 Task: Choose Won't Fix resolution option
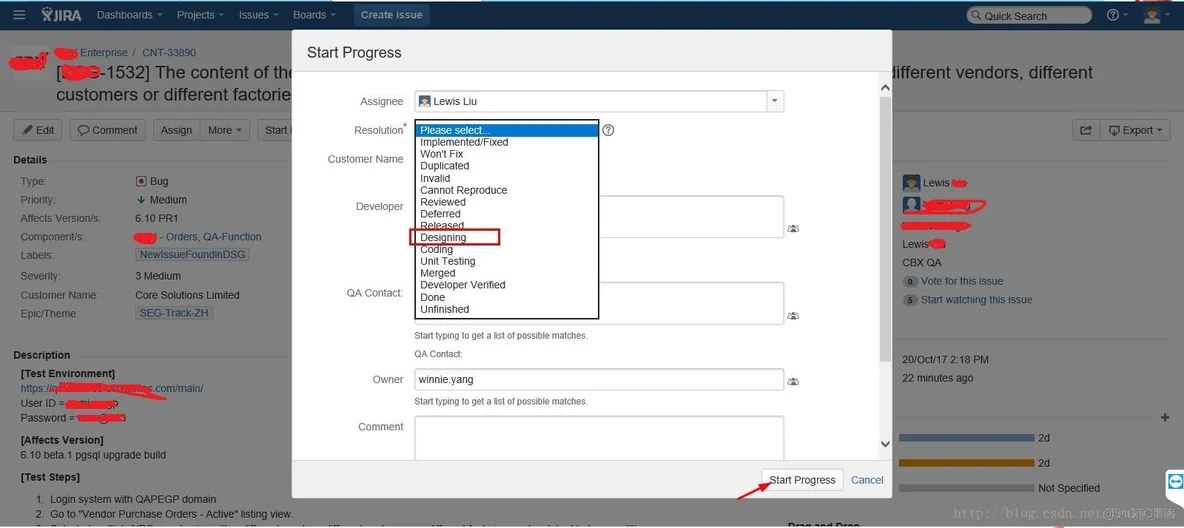coord(441,154)
